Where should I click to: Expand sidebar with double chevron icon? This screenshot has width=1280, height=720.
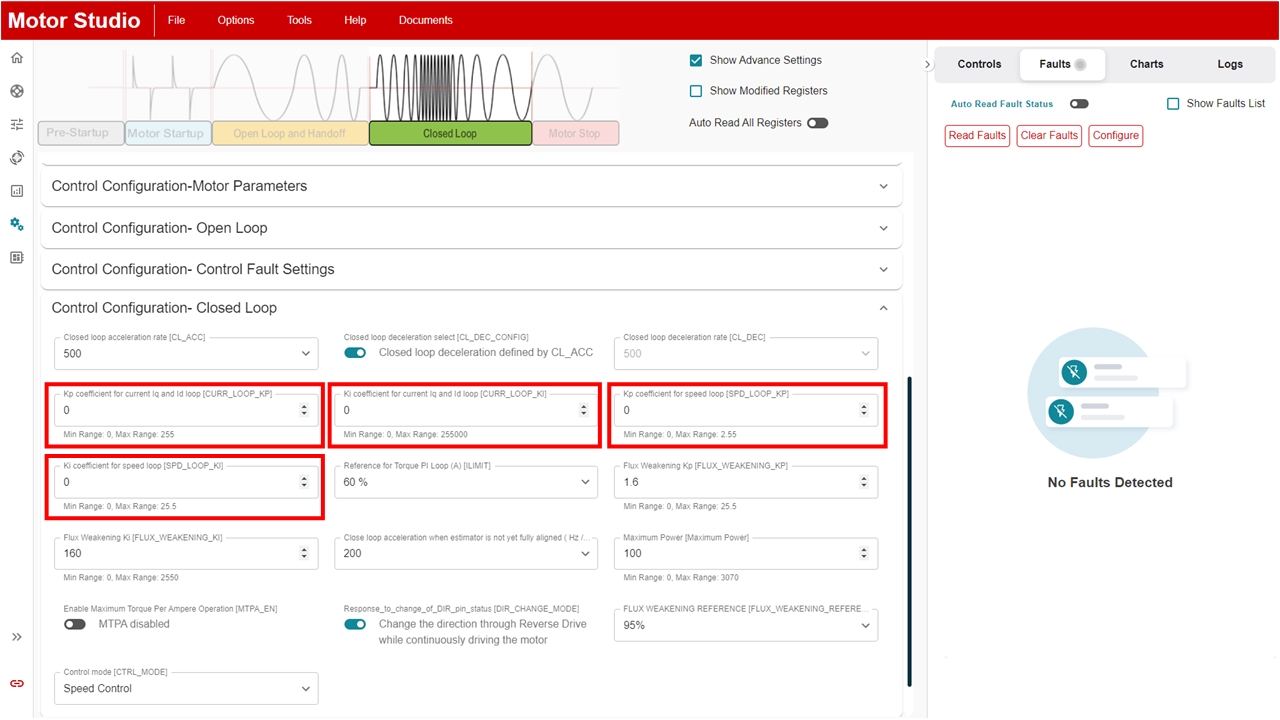coord(17,637)
